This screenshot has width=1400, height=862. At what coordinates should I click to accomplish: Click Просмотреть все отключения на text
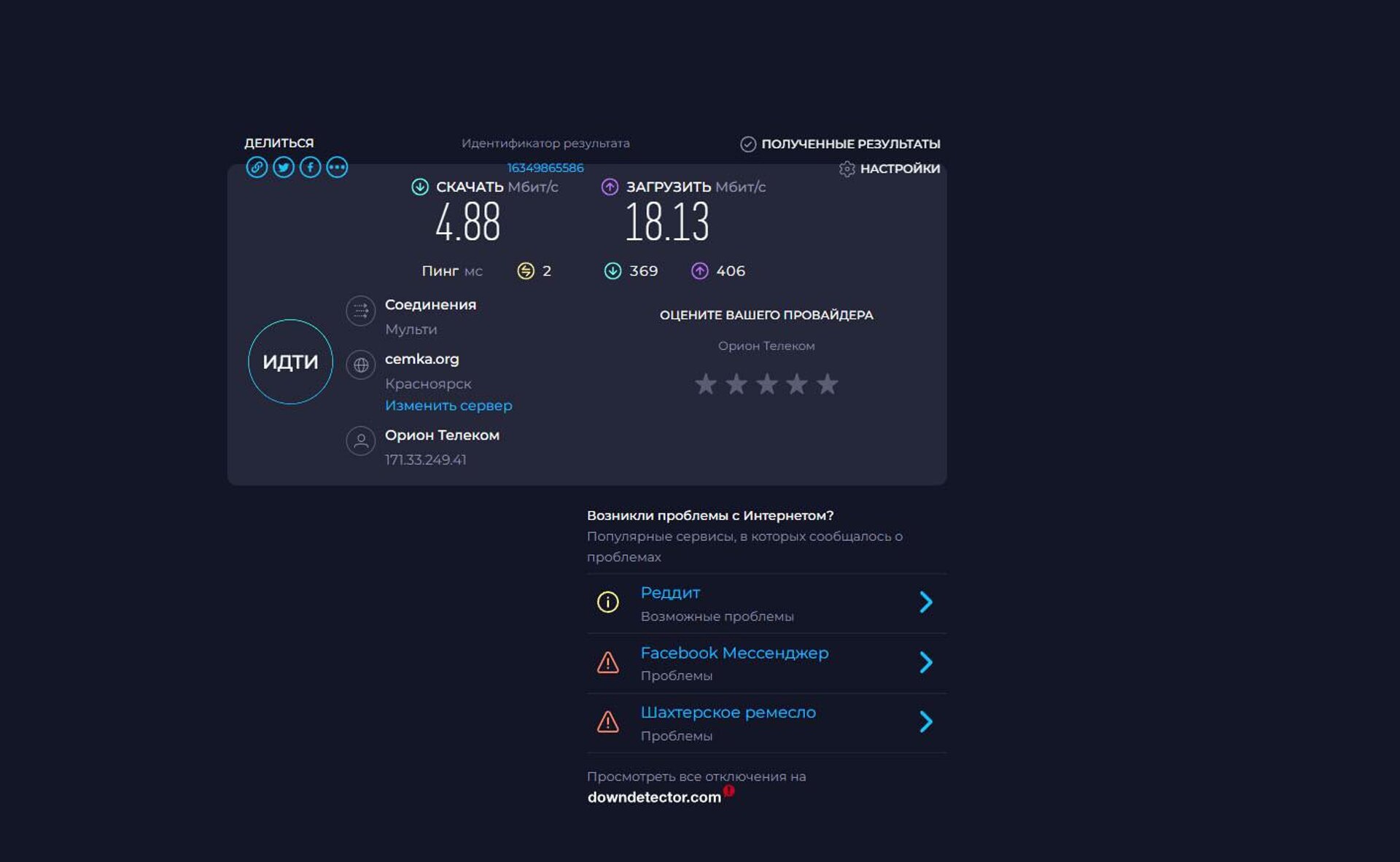pyautogui.click(x=696, y=777)
